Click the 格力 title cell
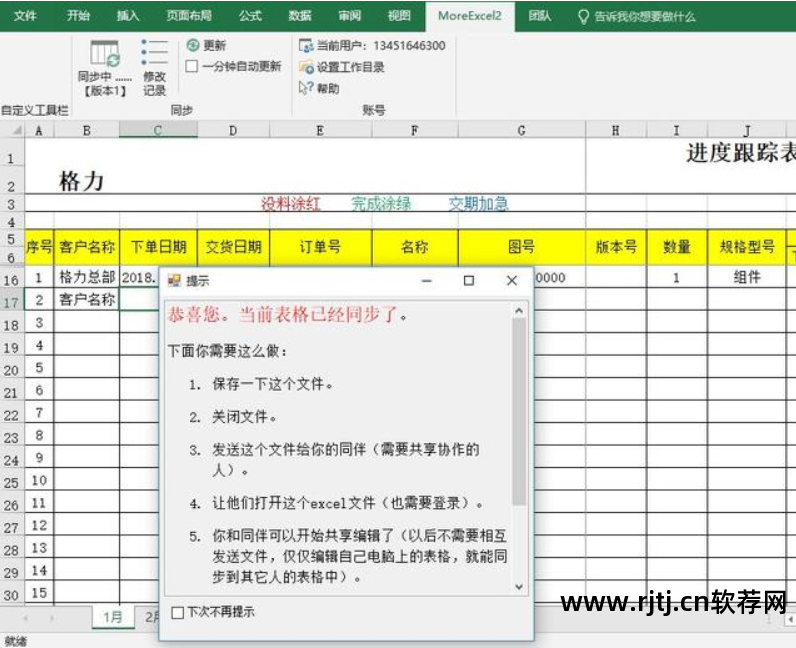 (81, 181)
